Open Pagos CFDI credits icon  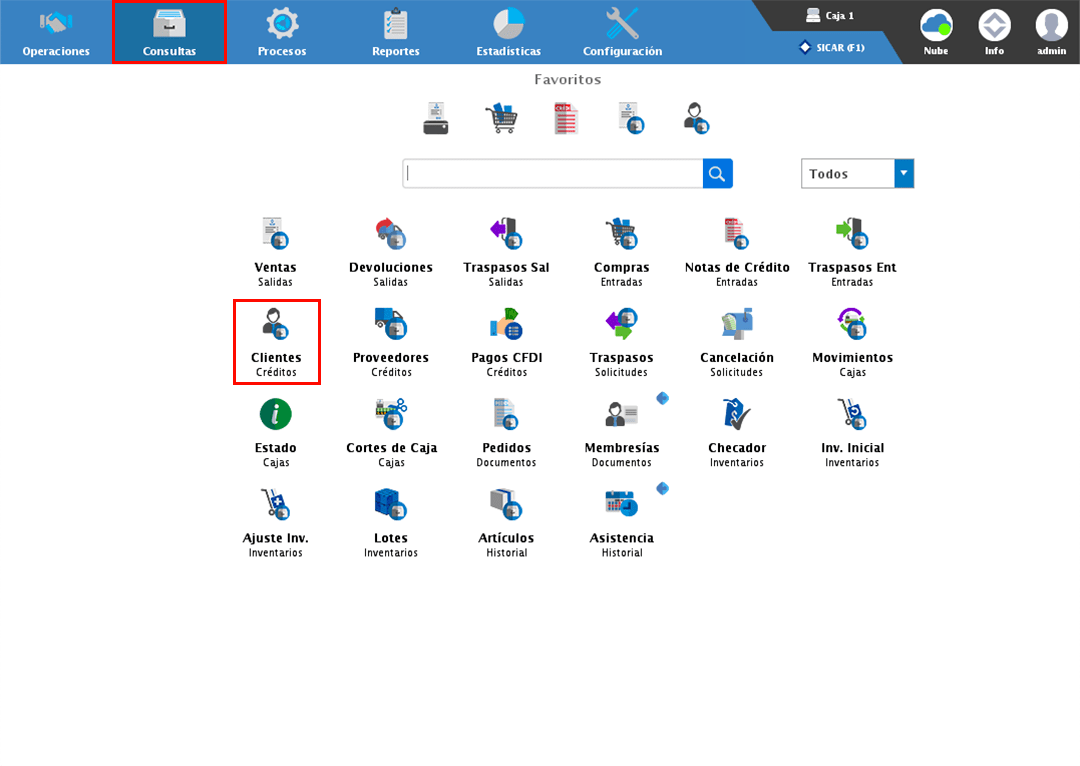click(x=506, y=324)
